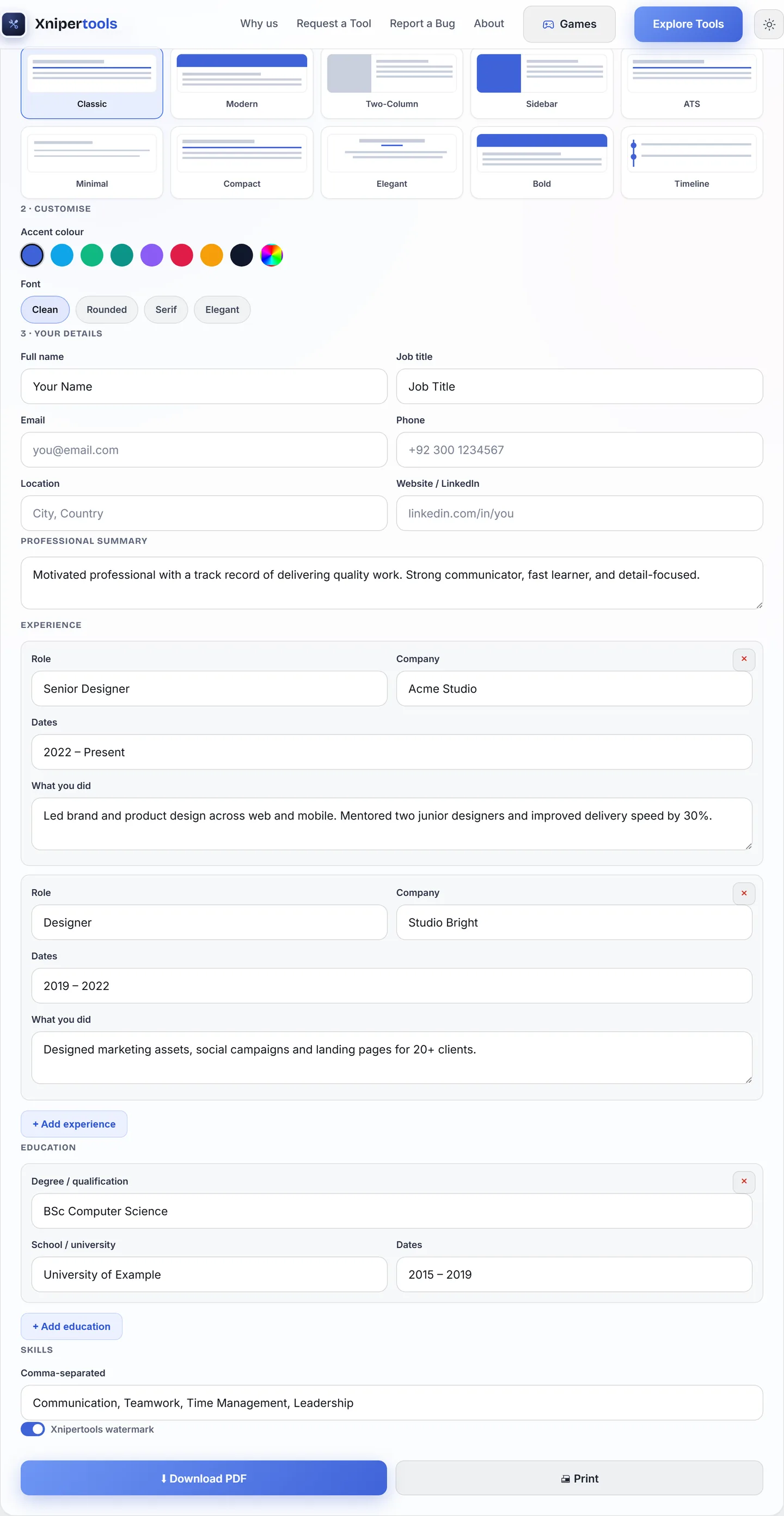Viewport: 784px width, 1516px height.
Task: Select the Classic template thumbnail
Action: point(92,83)
